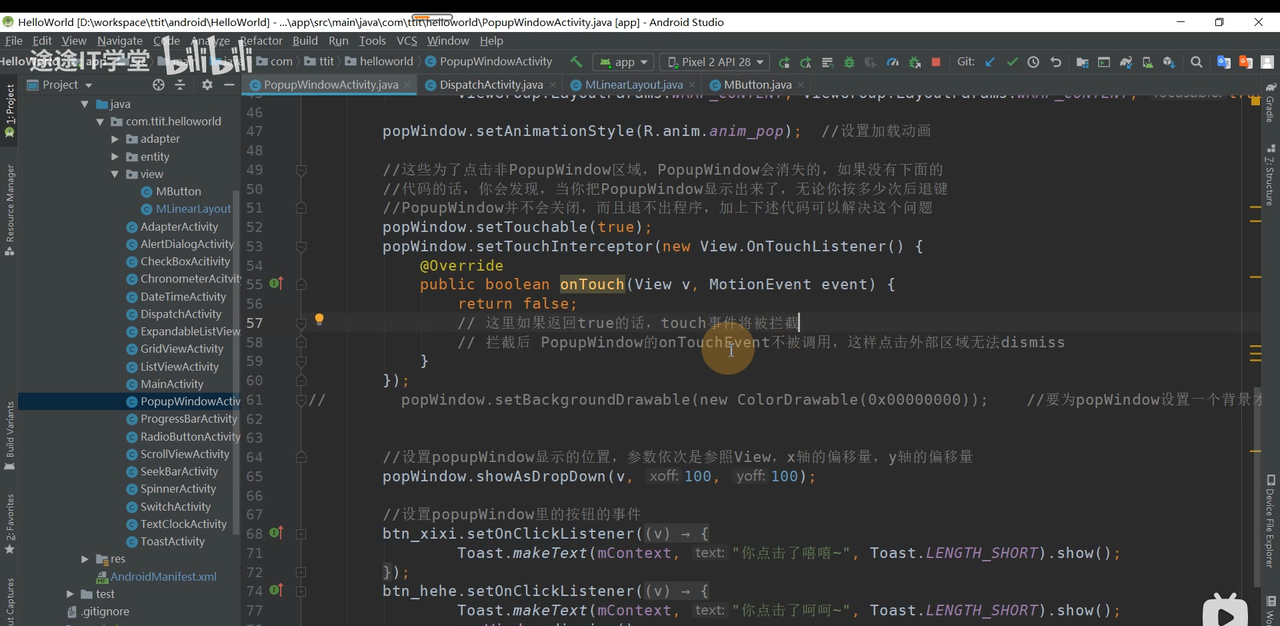Click Git update project arrow icon
1280x626 pixels.
point(990,62)
